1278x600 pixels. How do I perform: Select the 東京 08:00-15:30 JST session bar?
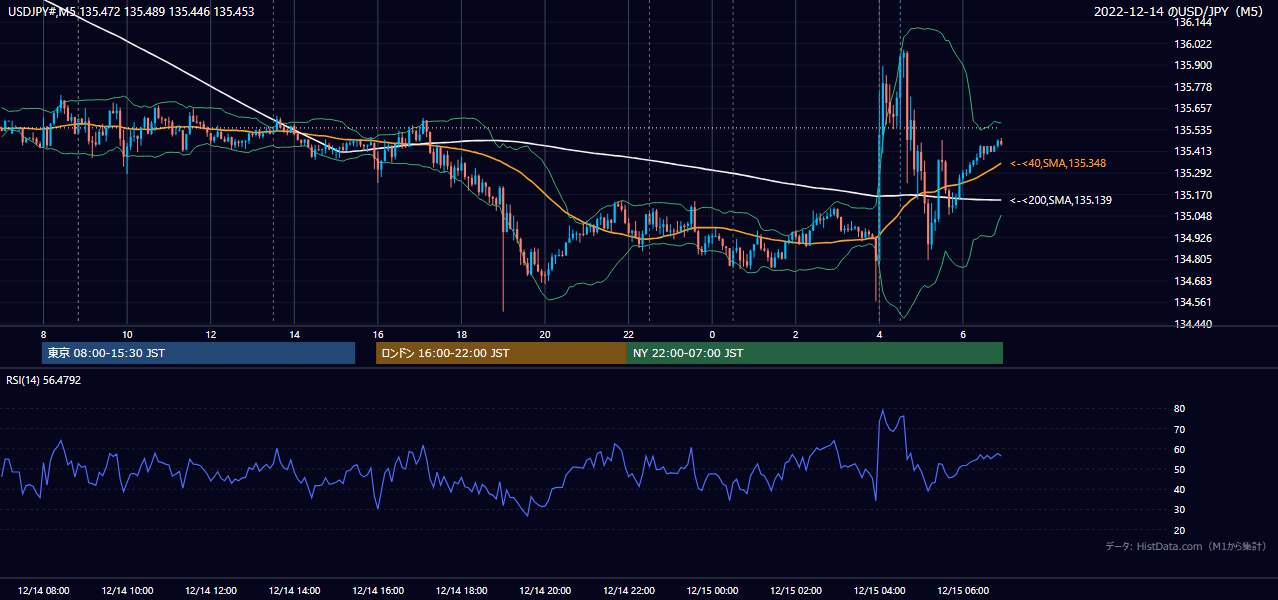coord(198,353)
